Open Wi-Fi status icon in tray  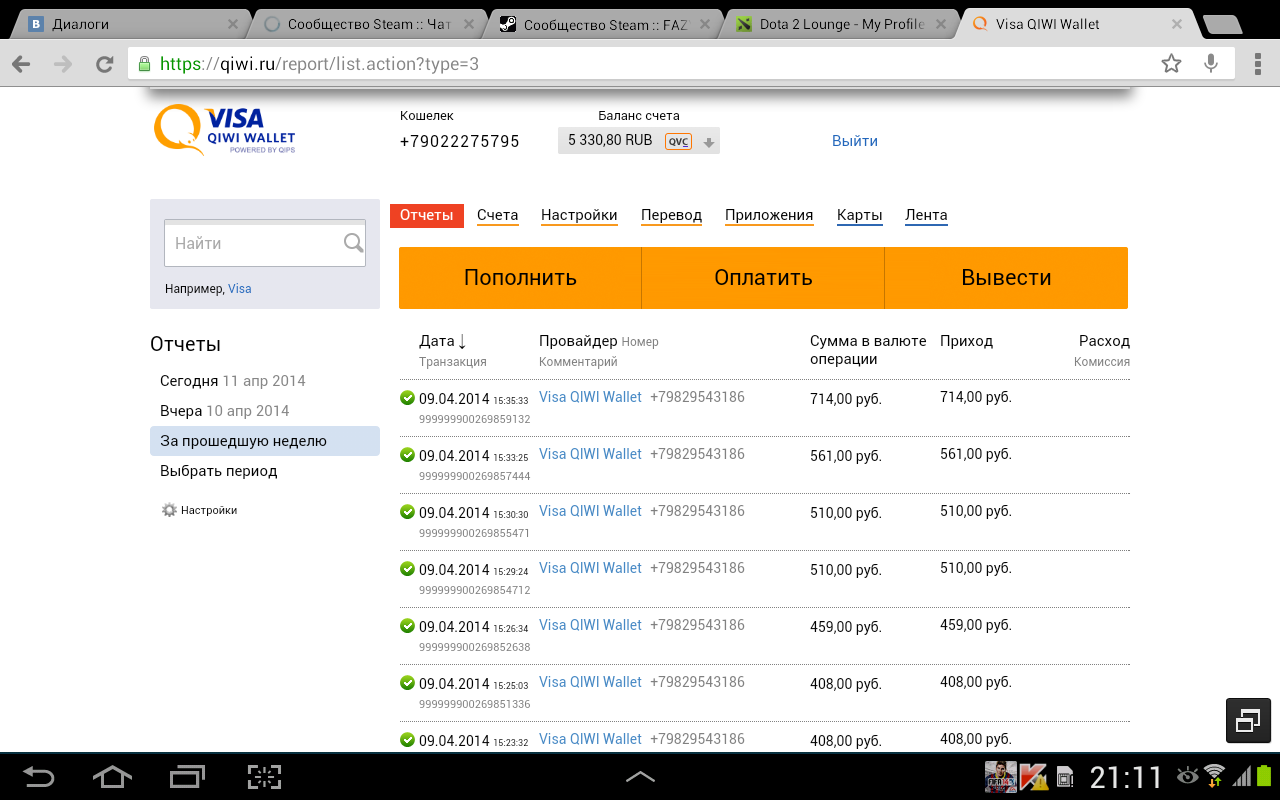tap(1215, 776)
